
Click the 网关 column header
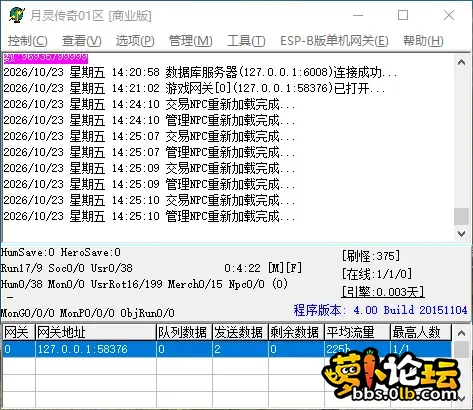click(19, 332)
